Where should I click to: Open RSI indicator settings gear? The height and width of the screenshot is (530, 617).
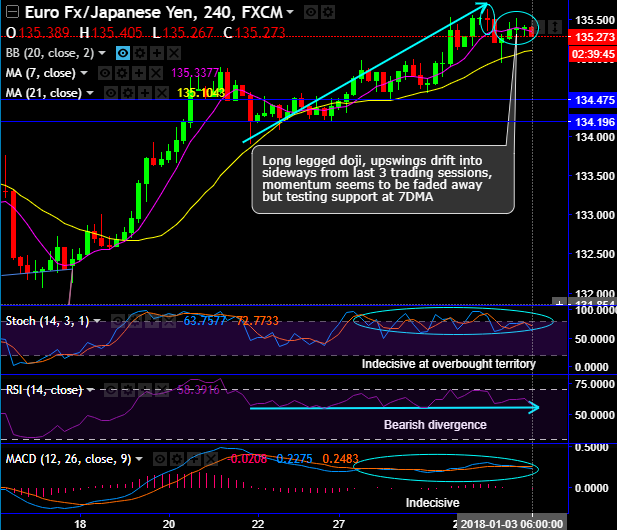point(128,390)
